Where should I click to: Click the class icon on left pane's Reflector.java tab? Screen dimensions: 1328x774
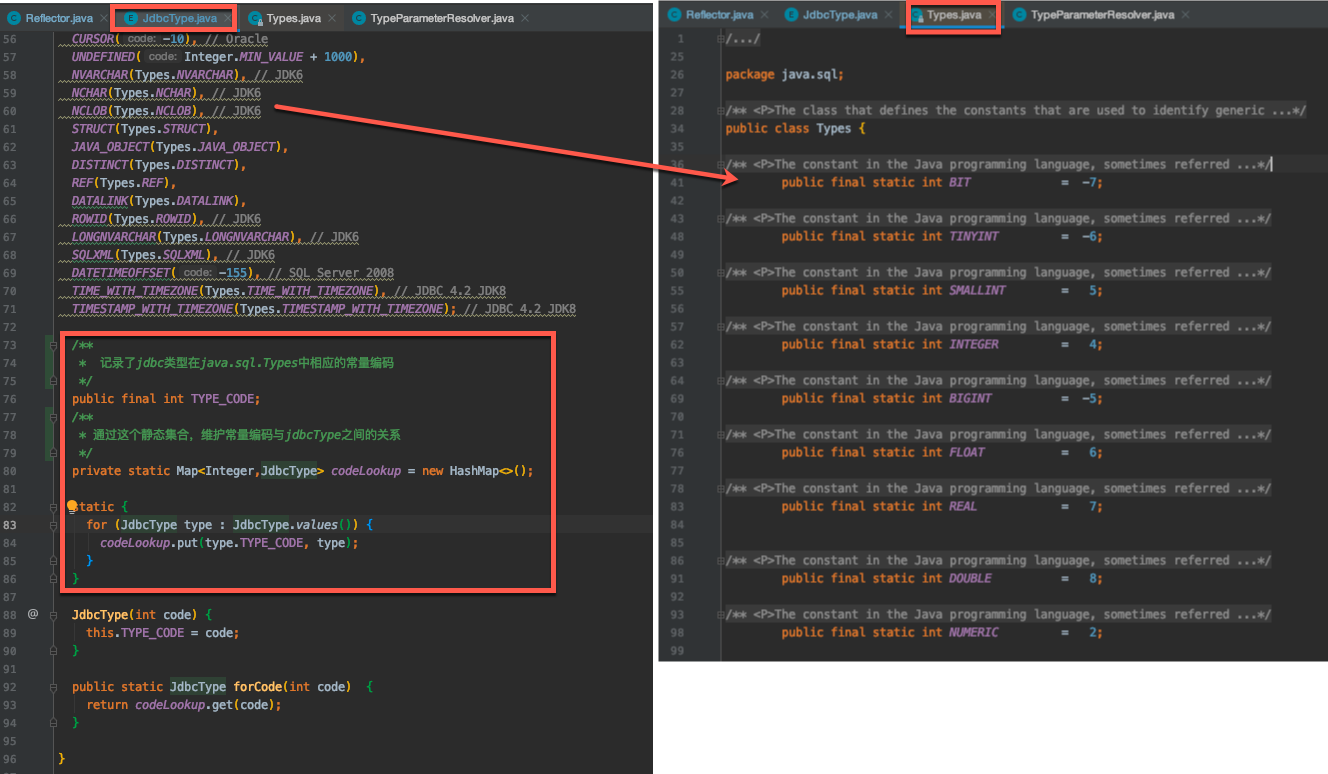pos(14,18)
